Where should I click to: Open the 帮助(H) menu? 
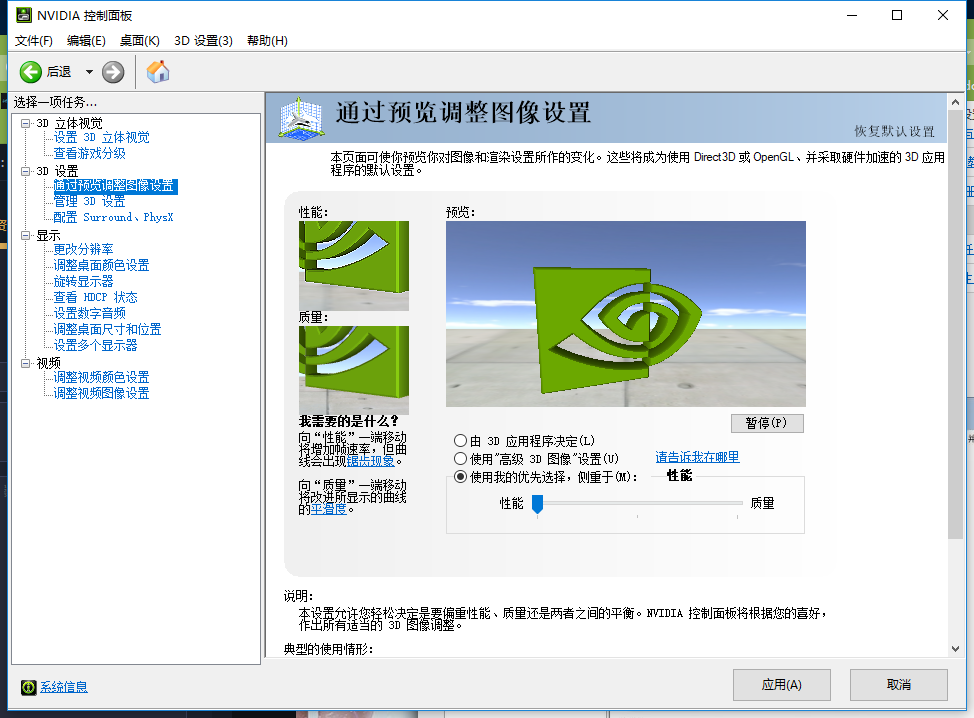(267, 40)
